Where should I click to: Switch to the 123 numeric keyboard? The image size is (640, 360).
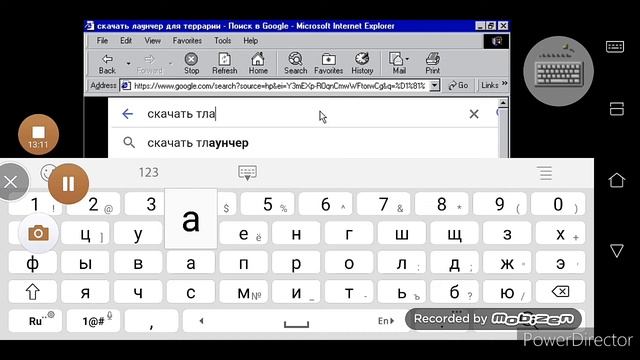149,172
